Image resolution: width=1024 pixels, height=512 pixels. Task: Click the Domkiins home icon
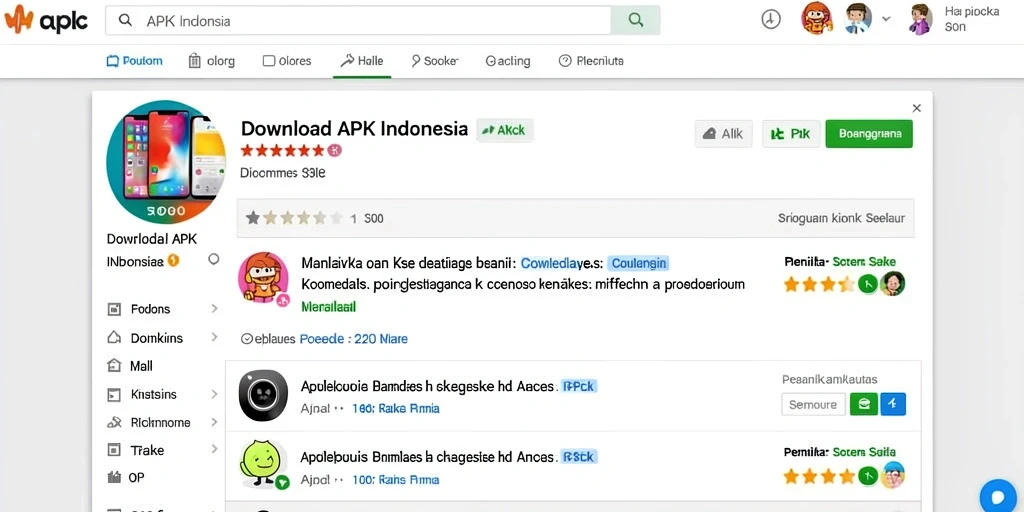click(x=114, y=338)
